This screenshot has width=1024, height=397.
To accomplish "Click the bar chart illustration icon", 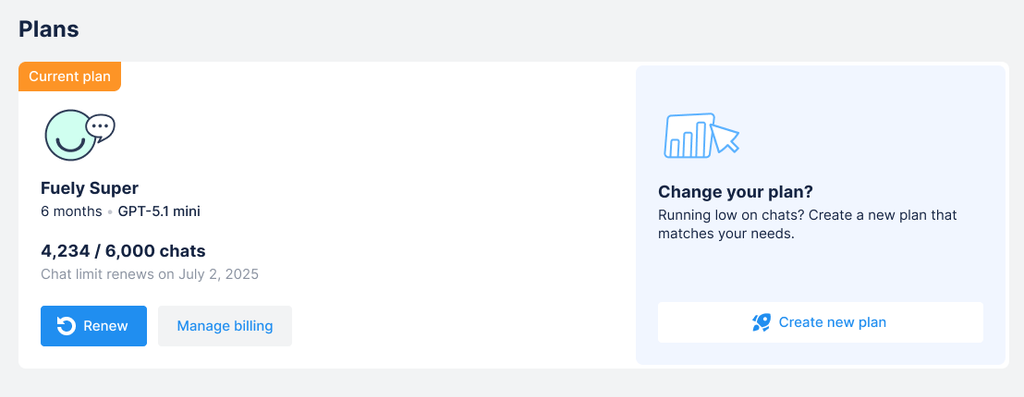I will [x=688, y=135].
